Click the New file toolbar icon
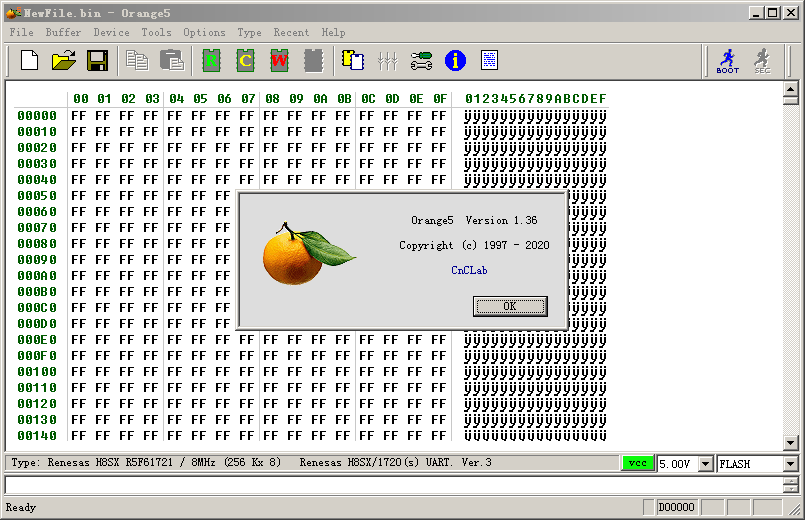Screen dimensions: 805x520 click(29, 61)
